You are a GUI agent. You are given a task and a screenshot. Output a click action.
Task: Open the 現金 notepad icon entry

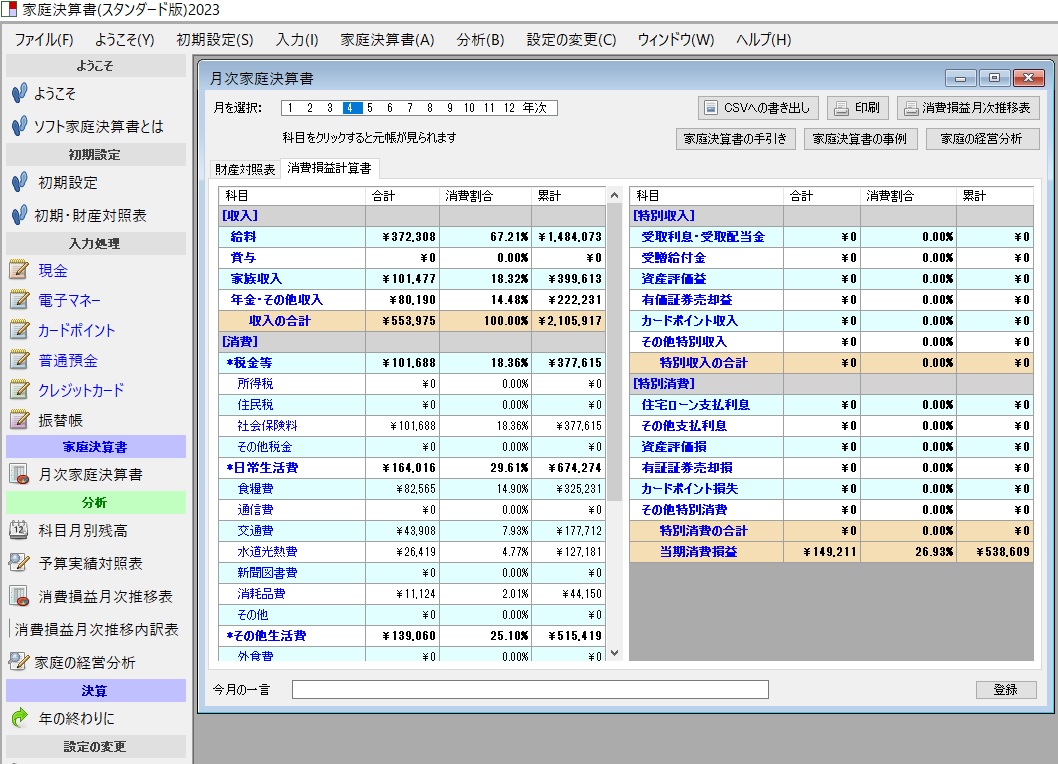tap(19, 270)
